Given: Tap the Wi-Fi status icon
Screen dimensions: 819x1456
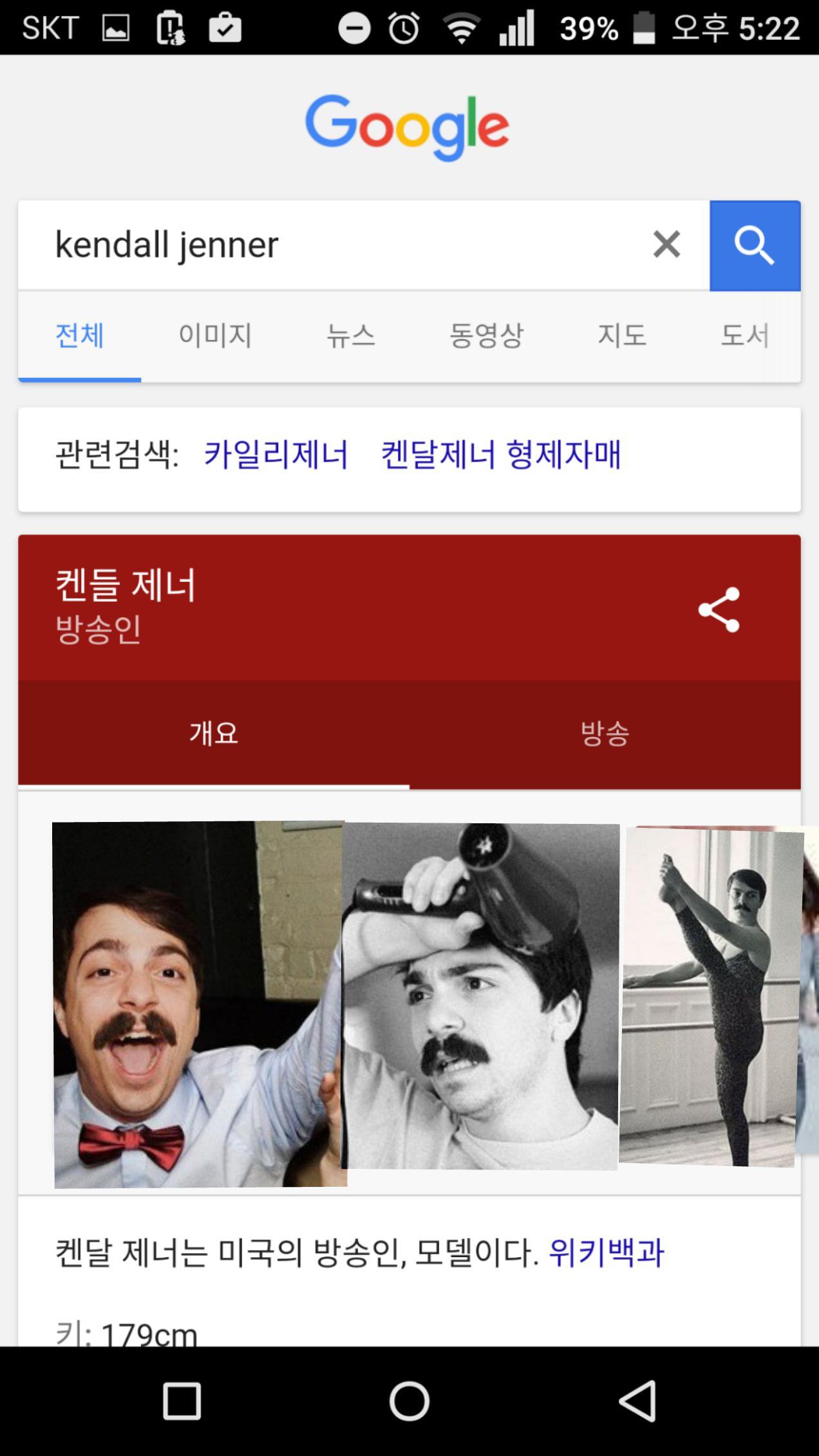Looking at the screenshot, I should coord(462,30).
